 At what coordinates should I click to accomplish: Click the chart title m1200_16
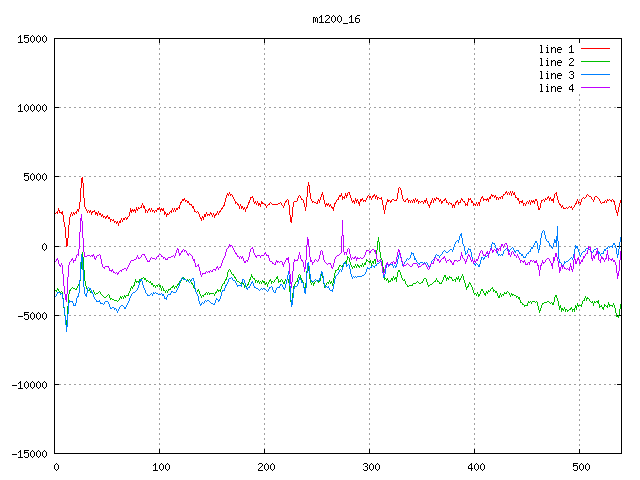point(336,20)
